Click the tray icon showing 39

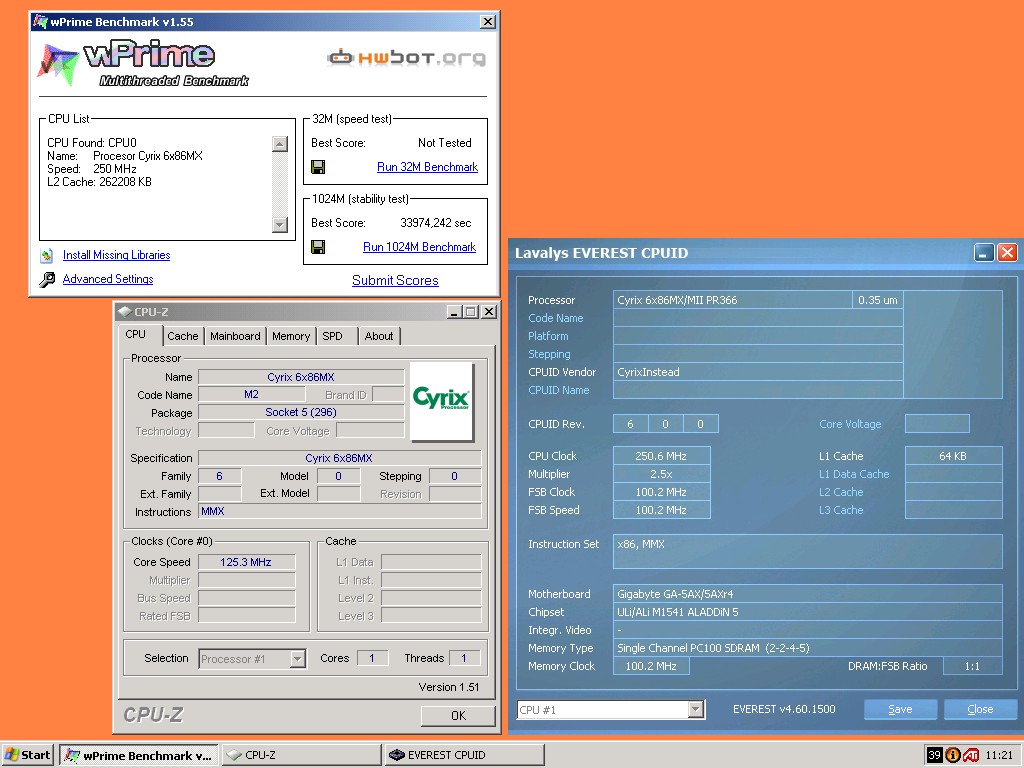(934, 755)
